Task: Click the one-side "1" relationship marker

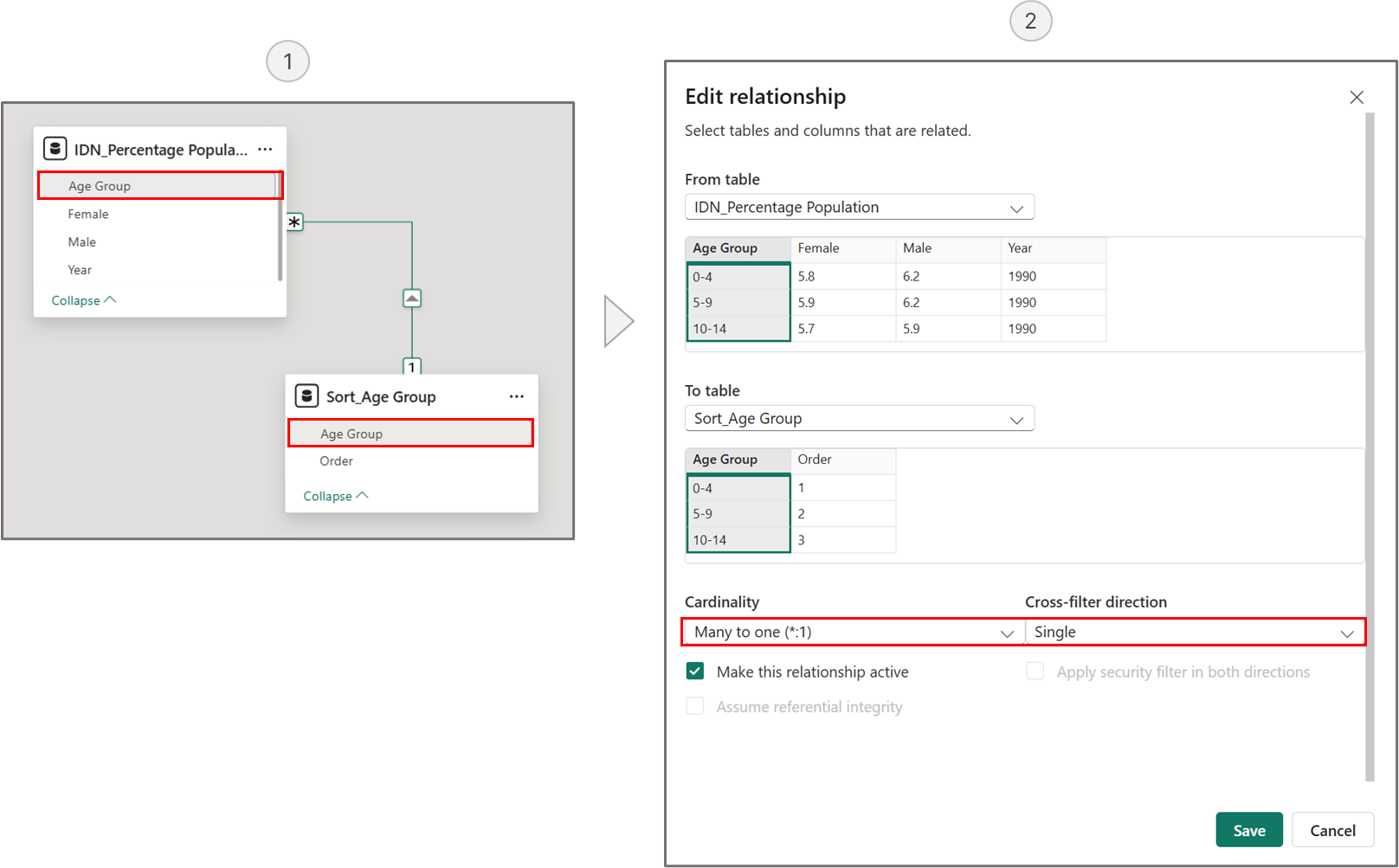Action: pyautogui.click(x=412, y=366)
